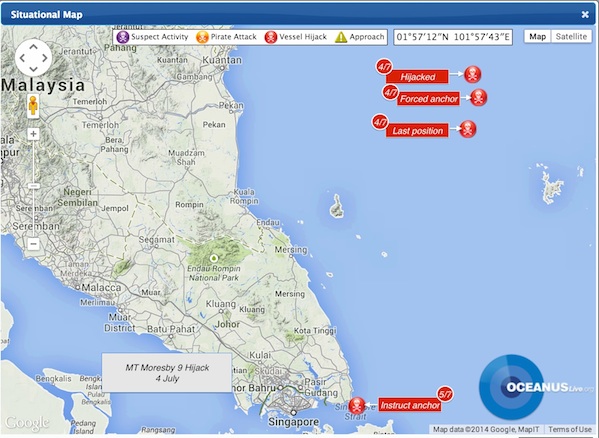Click the Vessel Hijack legend icon

click(270, 37)
